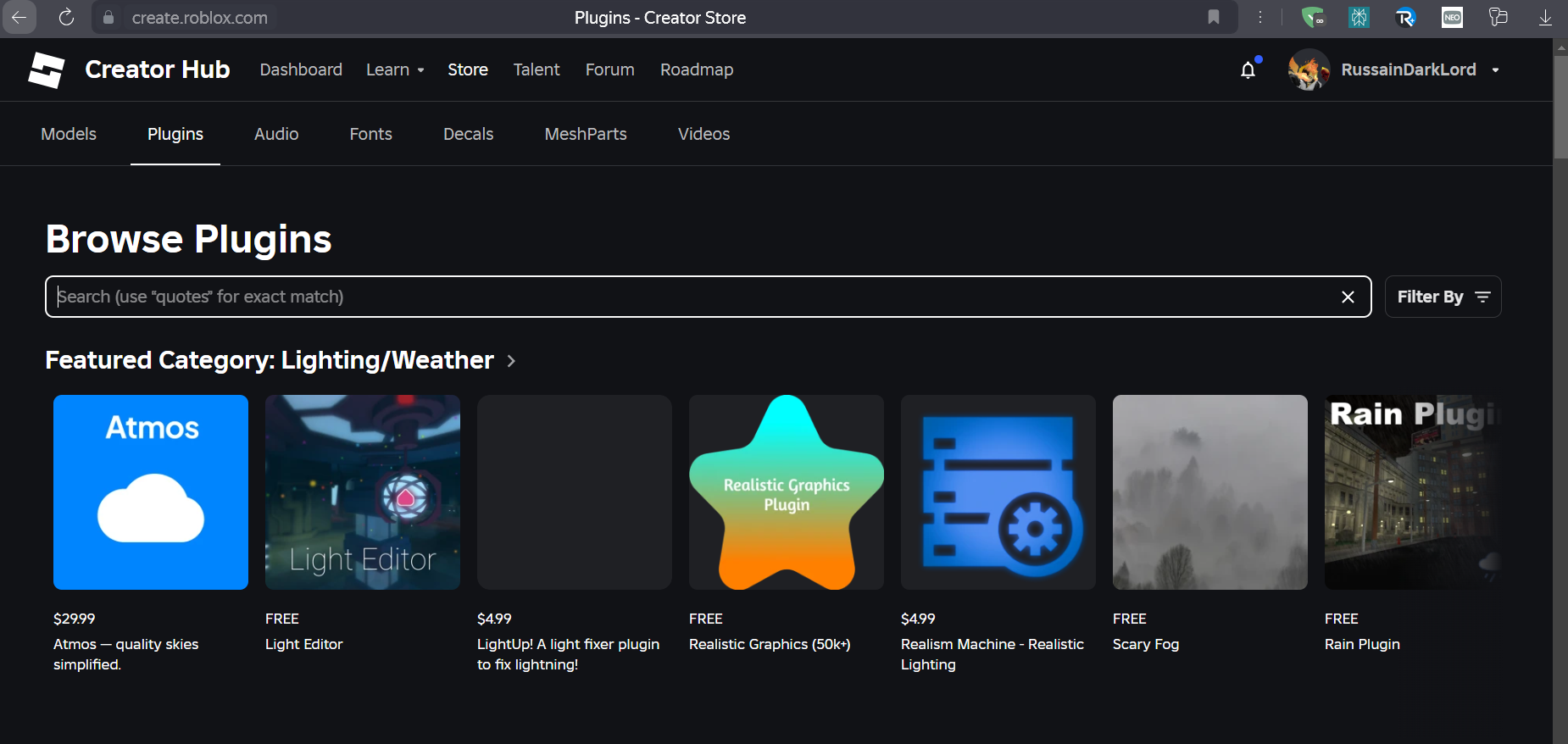Open the 'Scary Fog' title link
This screenshot has width=1568, height=744.
tap(1146, 644)
